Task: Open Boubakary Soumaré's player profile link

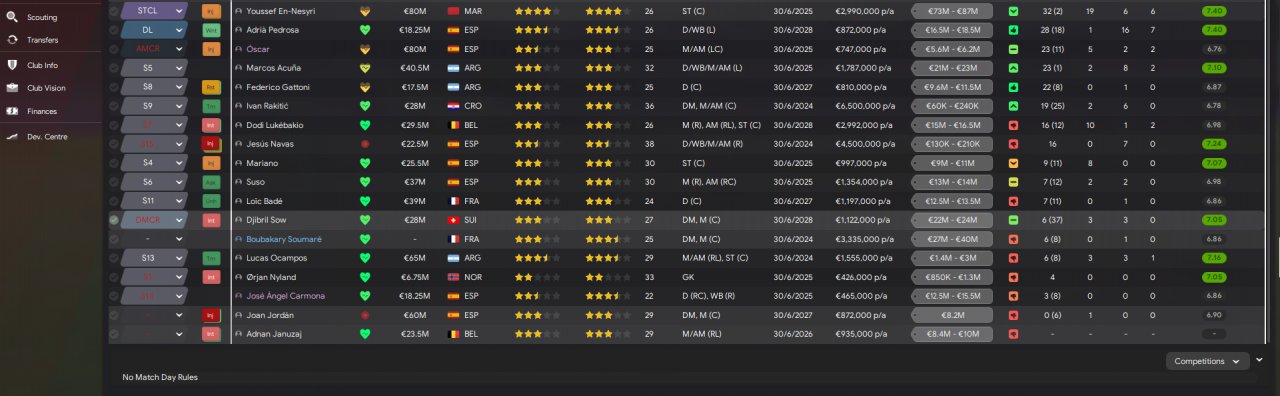Action: 284,239
